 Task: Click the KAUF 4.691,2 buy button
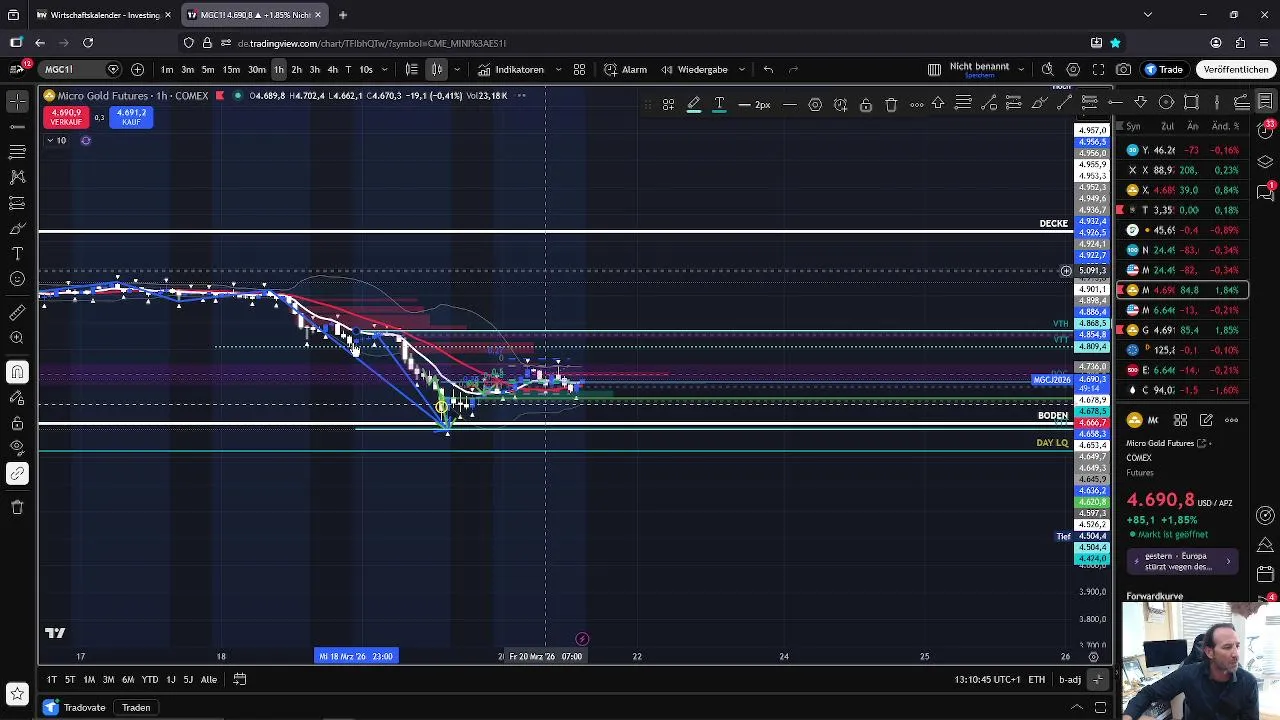point(131,117)
